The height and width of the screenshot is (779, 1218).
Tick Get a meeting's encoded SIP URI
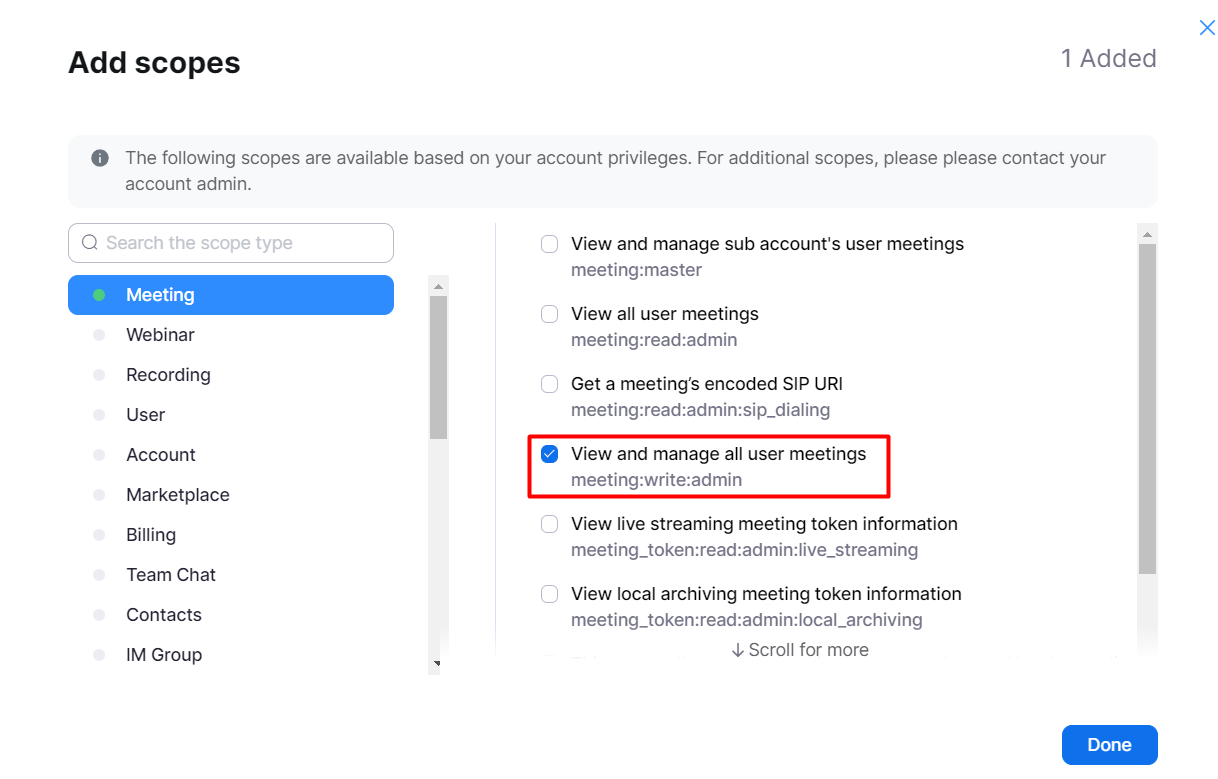pos(550,384)
